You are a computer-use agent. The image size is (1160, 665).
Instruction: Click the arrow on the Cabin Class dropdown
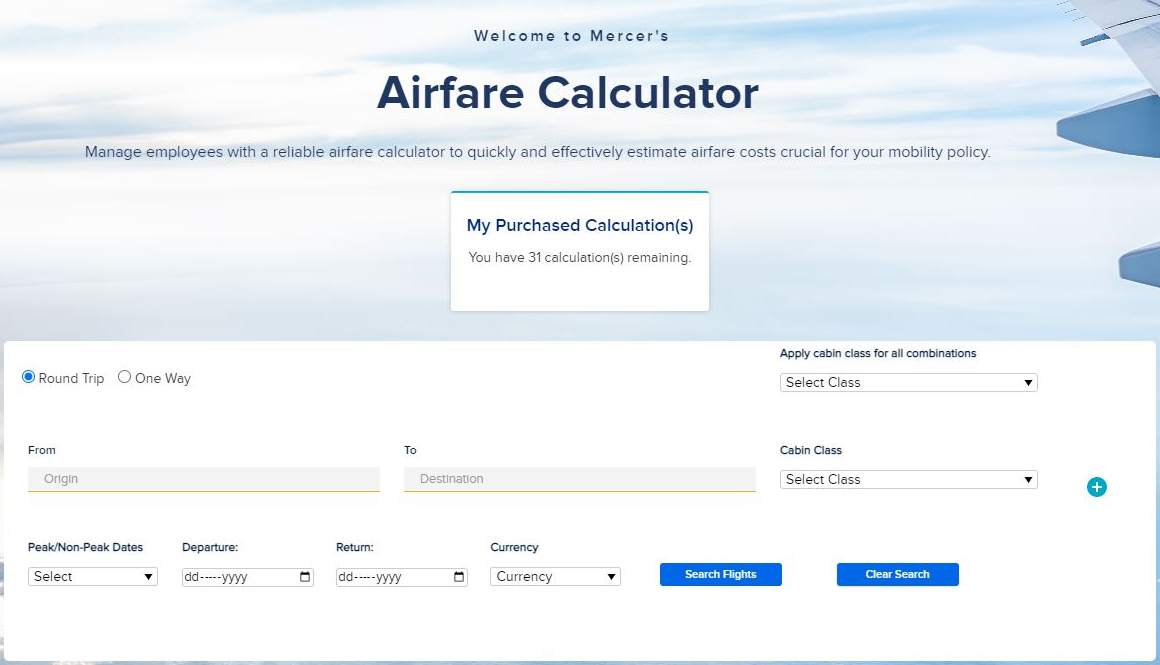click(1027, 479)
